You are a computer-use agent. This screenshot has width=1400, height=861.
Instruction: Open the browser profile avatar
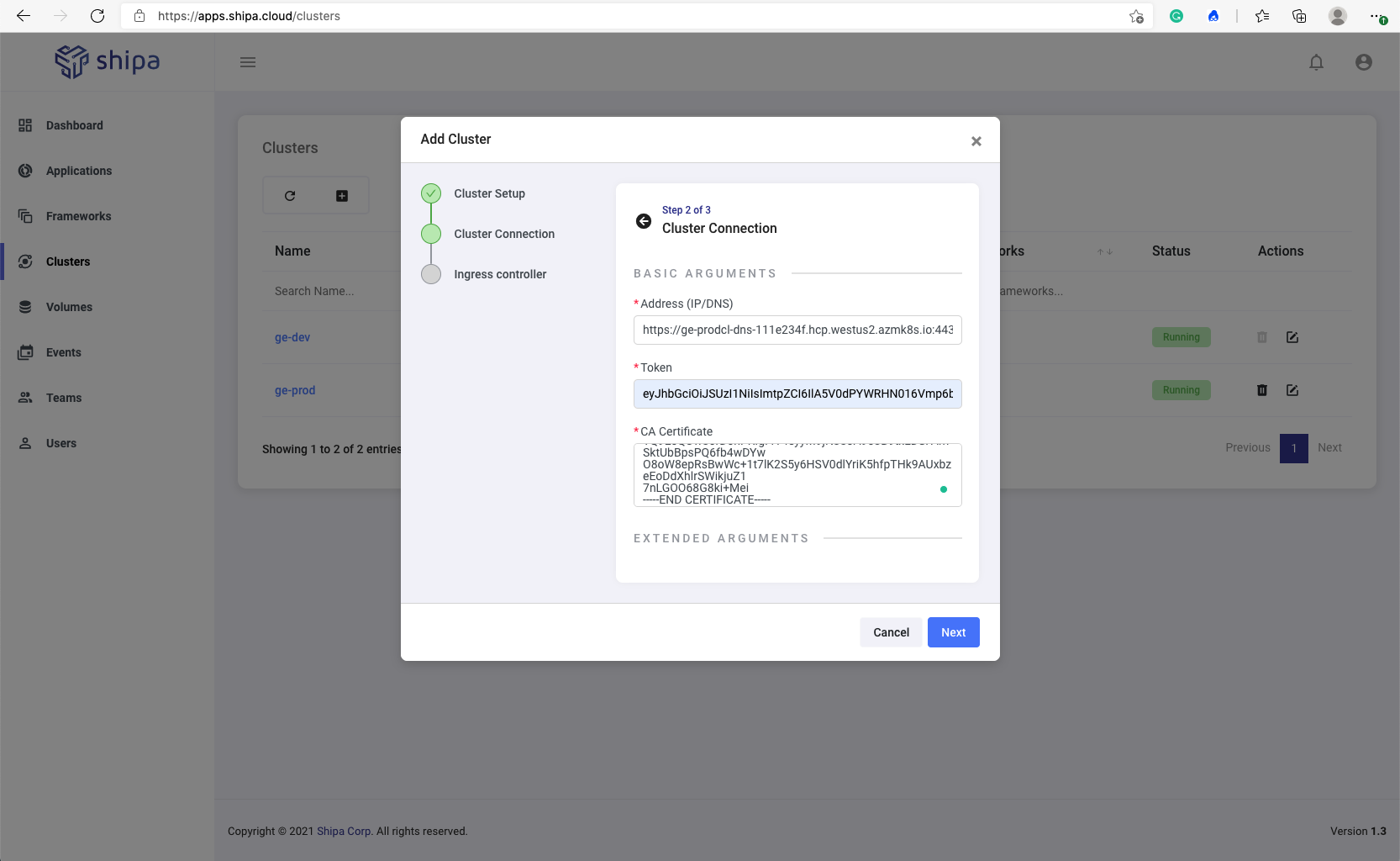point(1338,16)
